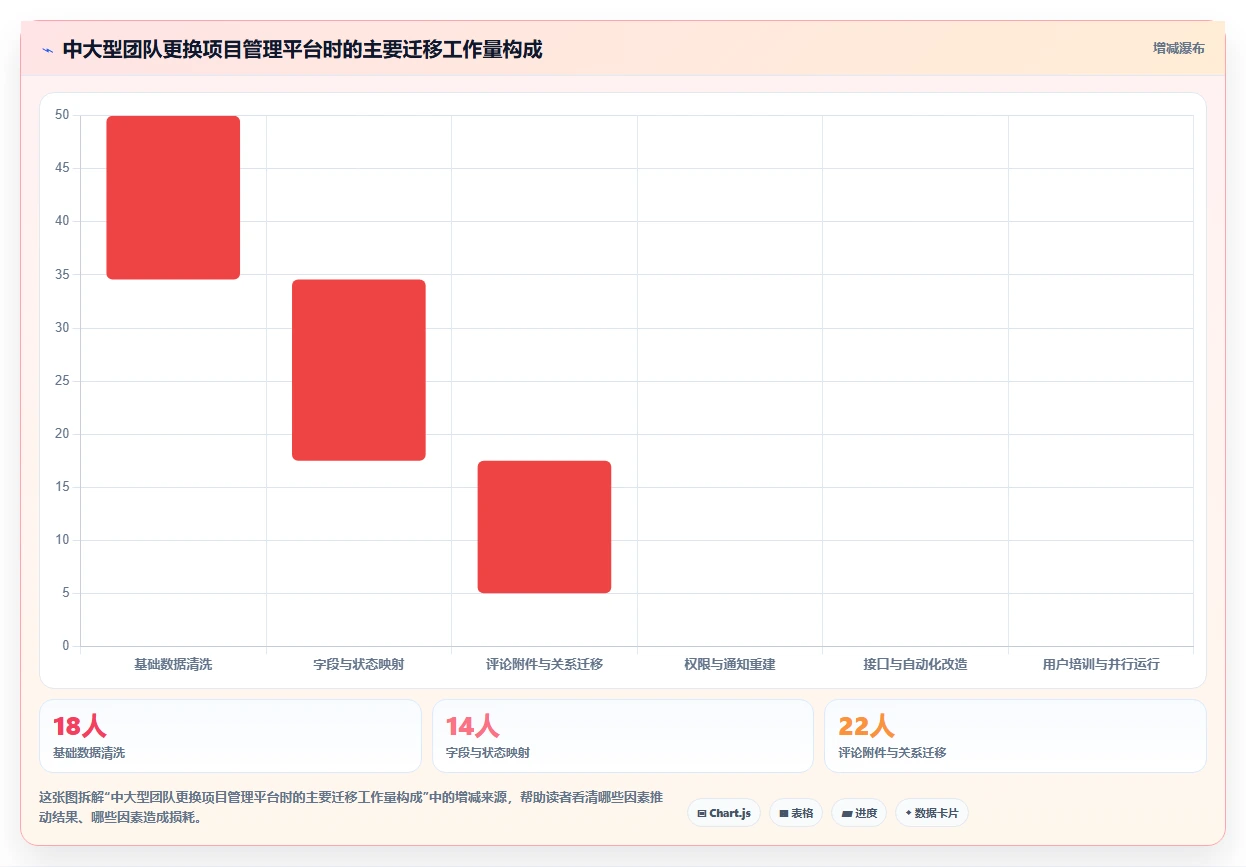Click the 字段与状态映射 x-axis label

[x=359, y=664]
